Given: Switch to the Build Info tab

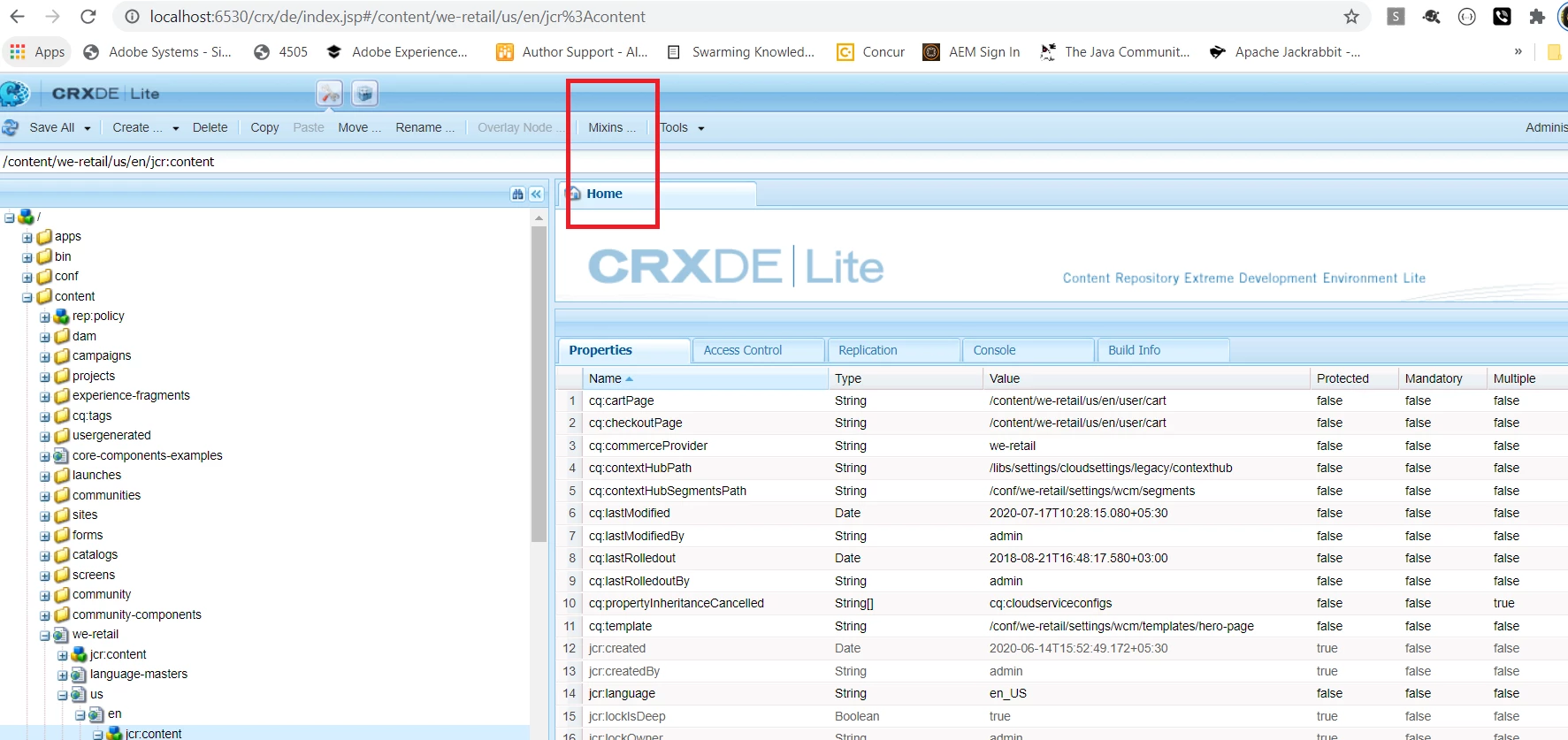Looking at the screenshot, I should tap(1164, 350).
